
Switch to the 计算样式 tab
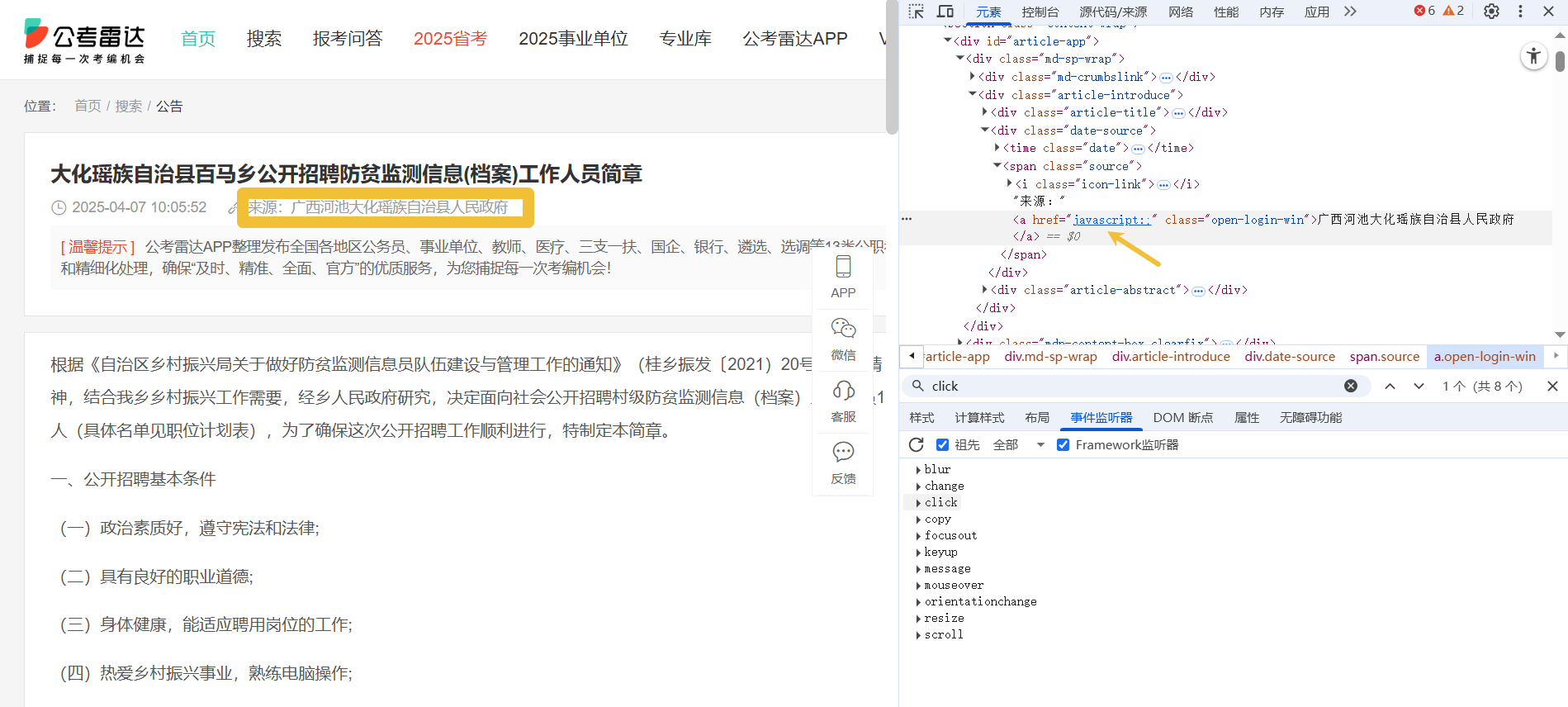click(979, 418)
